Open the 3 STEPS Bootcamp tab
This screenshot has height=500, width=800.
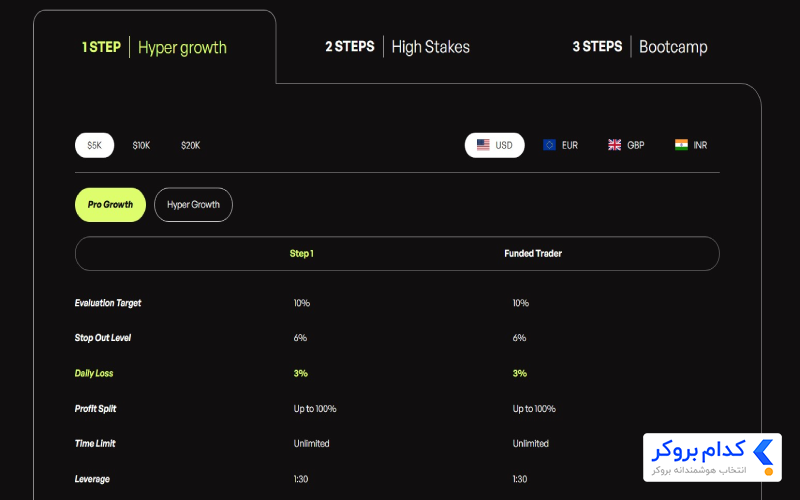[640, 47]
